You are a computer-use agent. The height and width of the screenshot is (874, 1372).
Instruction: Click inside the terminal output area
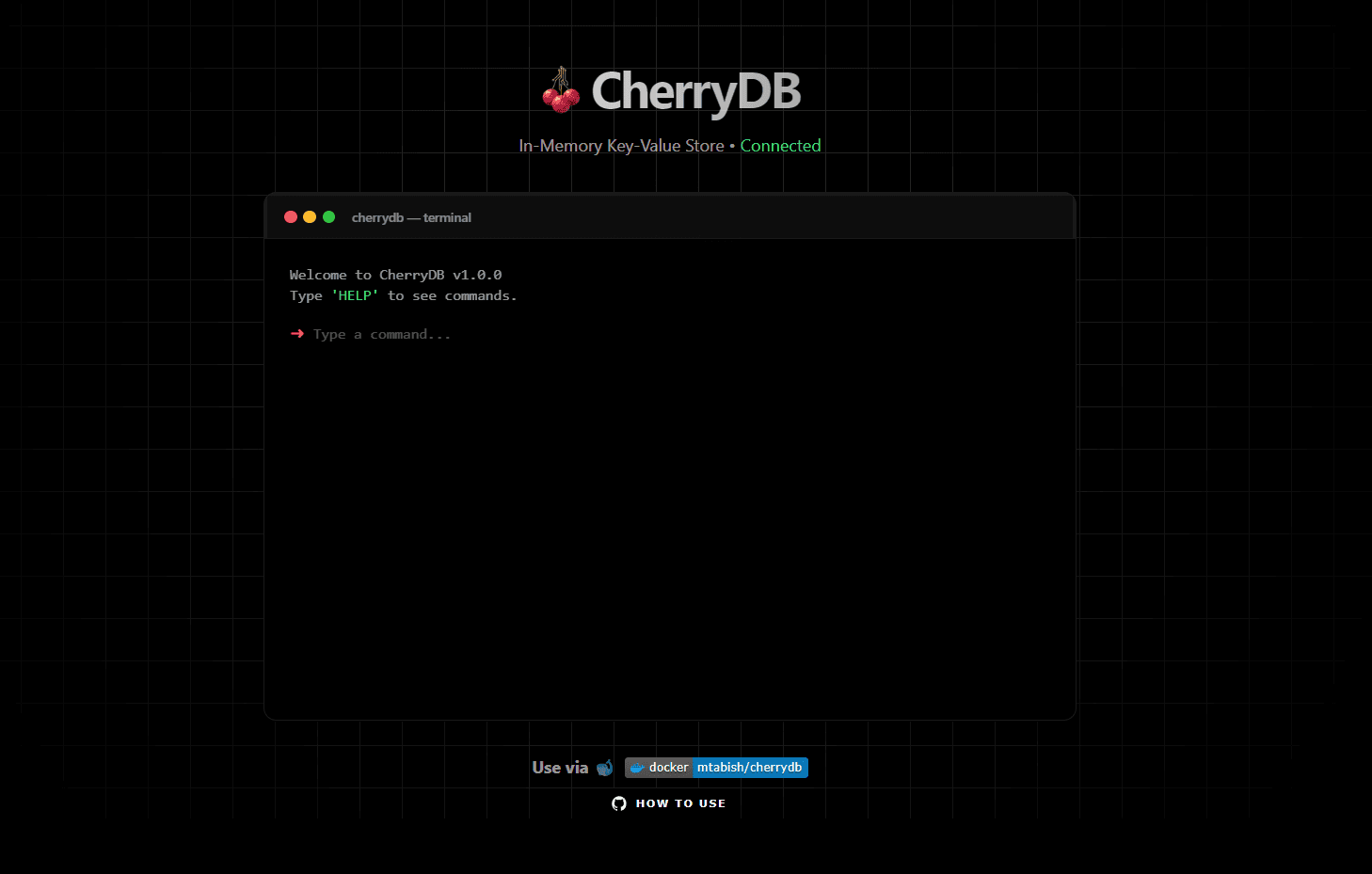pyautogui.click(x=670, y=517)
